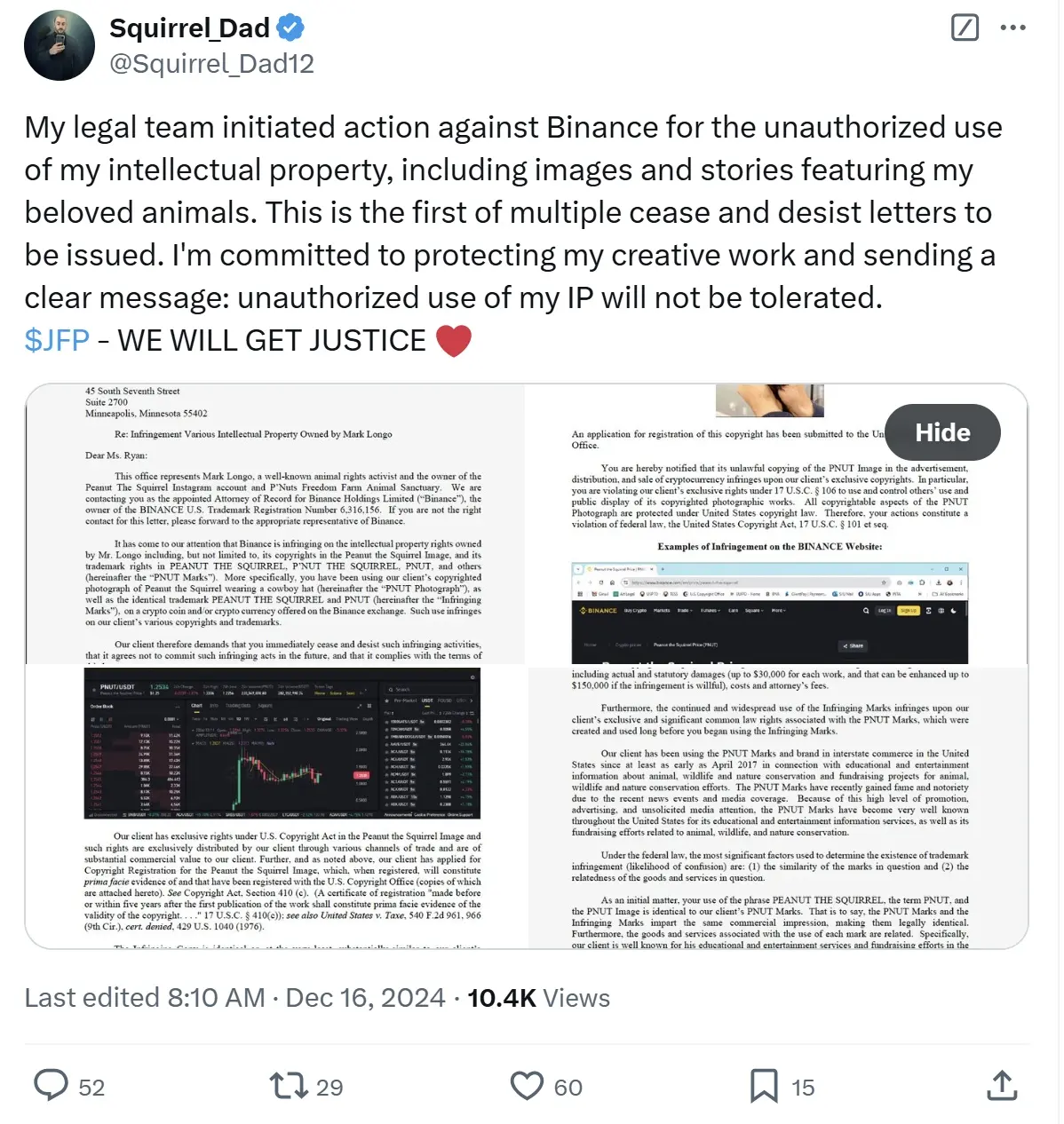The width and height of the screenshot is (1064, 1124).
Task: Open the share menu with the upload icon
Action: click(x=1002, y=1086)
